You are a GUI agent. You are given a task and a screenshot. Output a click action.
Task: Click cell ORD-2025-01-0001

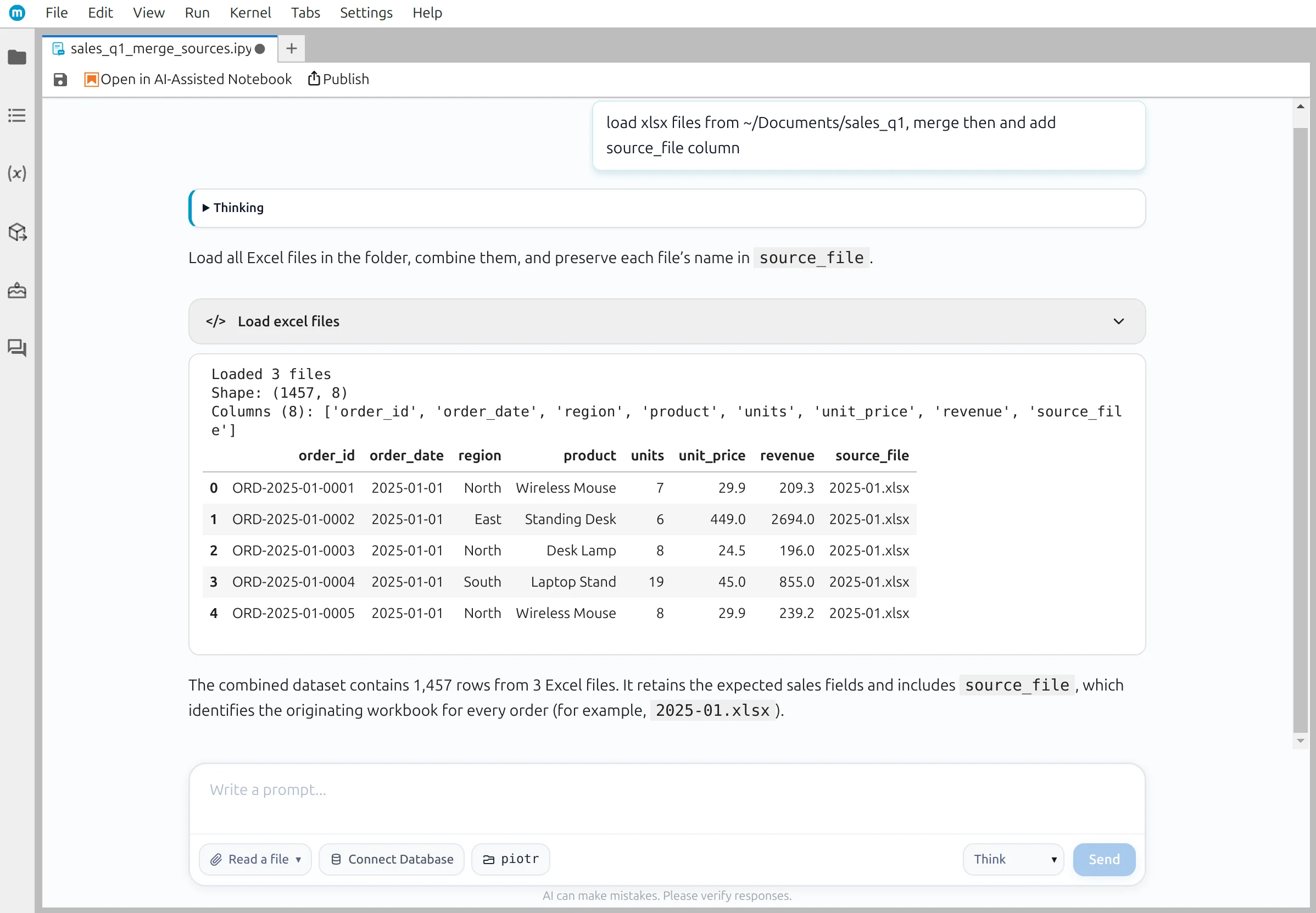click(x=293, y=488)
